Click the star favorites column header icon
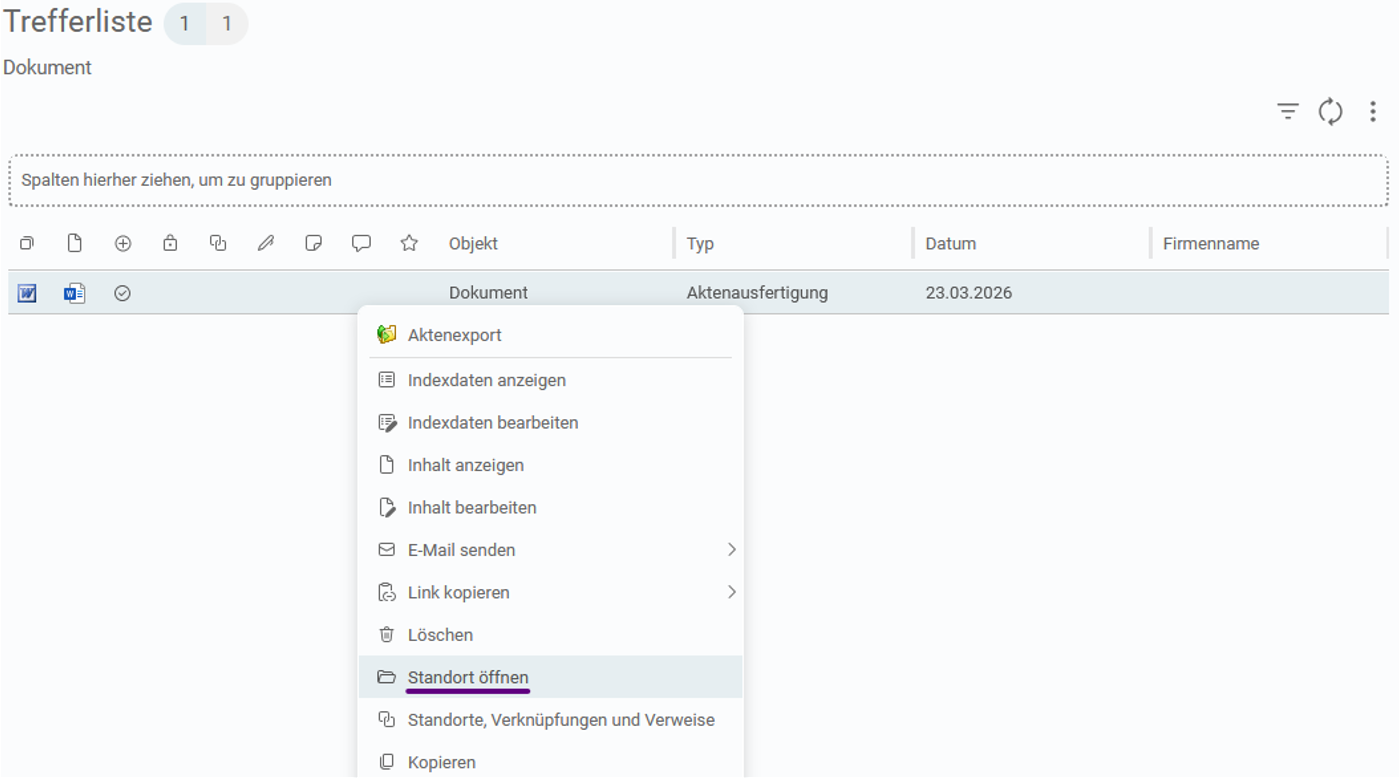The image size is (1399, 778). click(409, 243)
